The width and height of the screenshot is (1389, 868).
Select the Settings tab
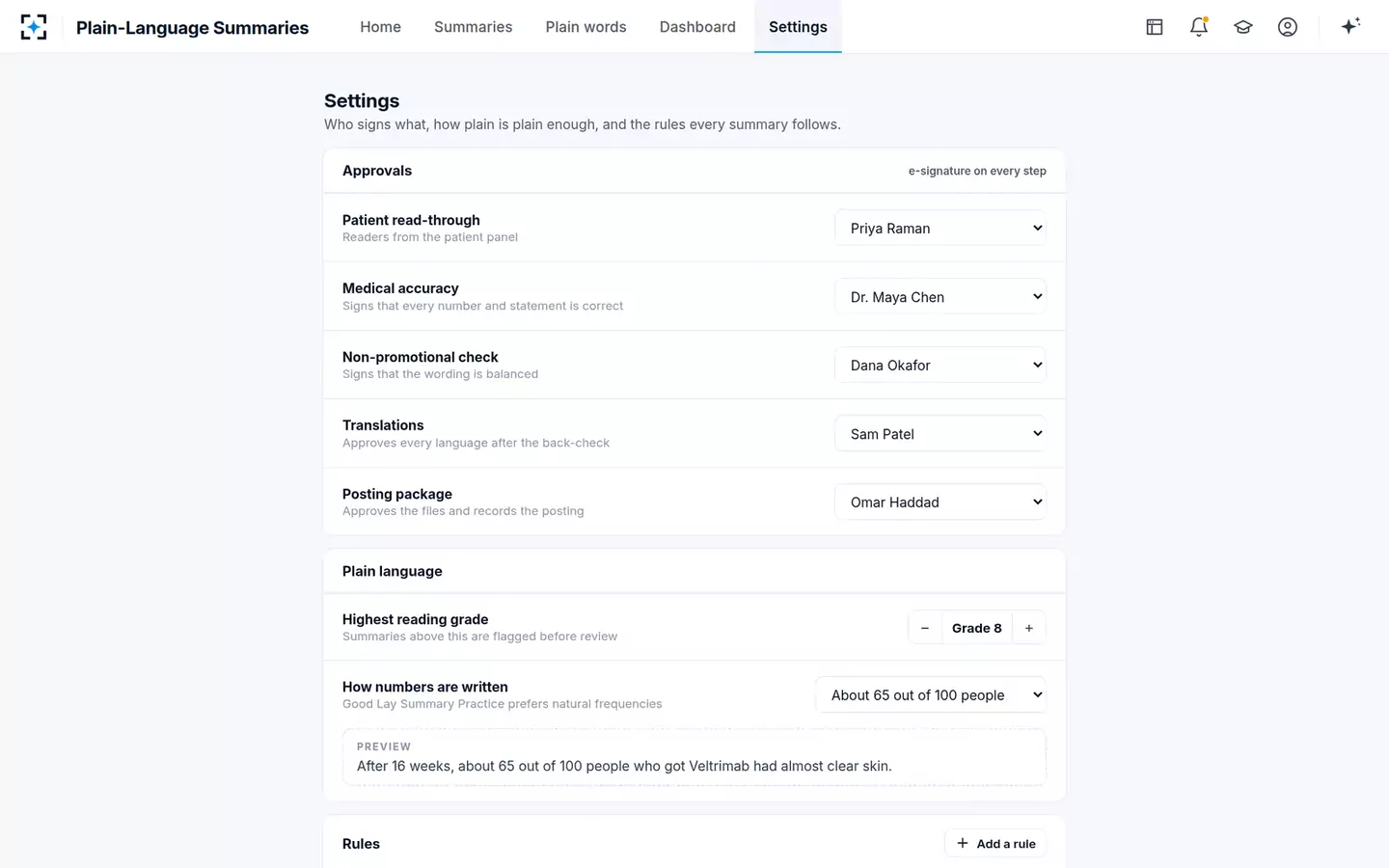(798, 27)
